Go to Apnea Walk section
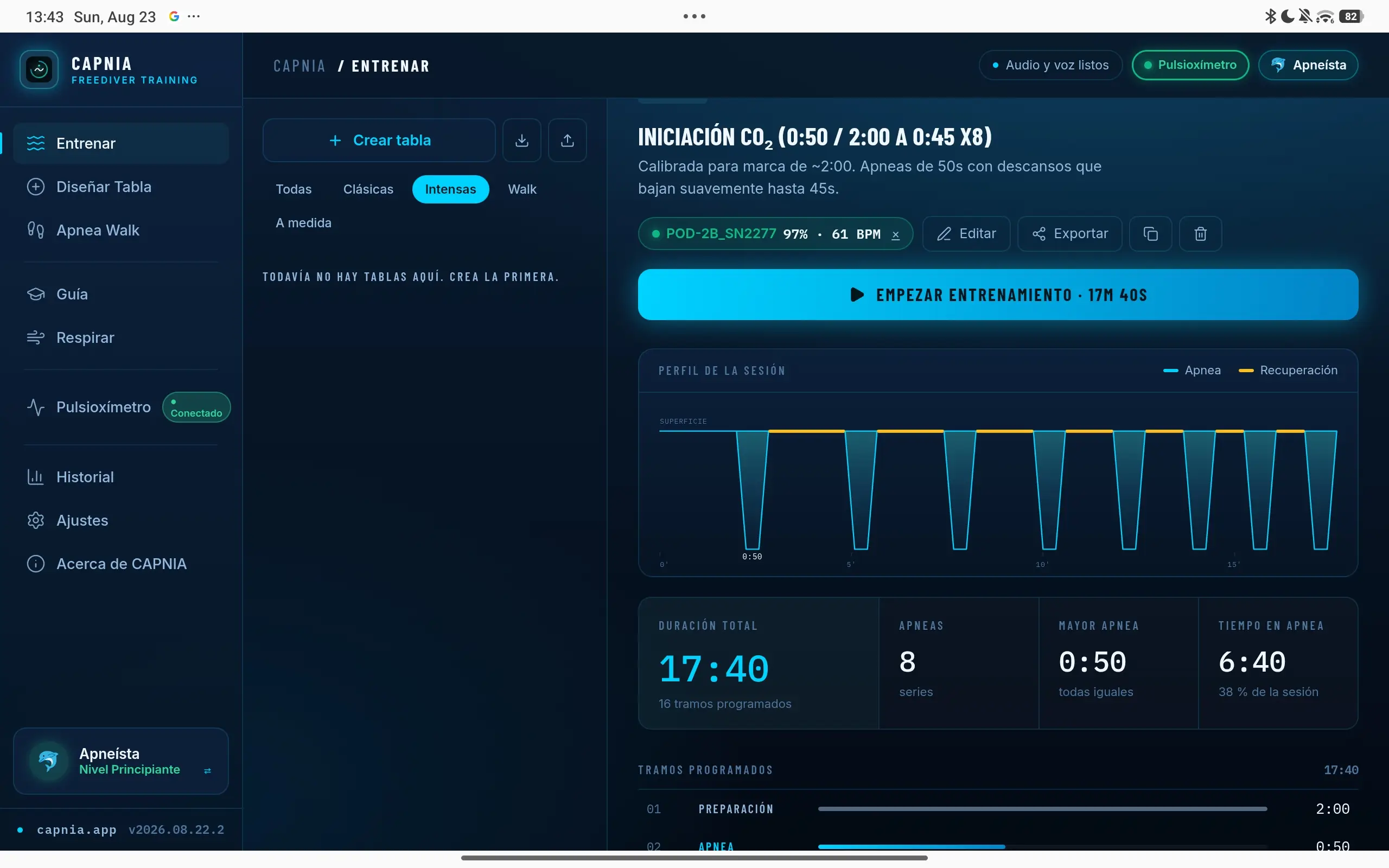This screenshot has width=1389, height=868. click(121, 230)
